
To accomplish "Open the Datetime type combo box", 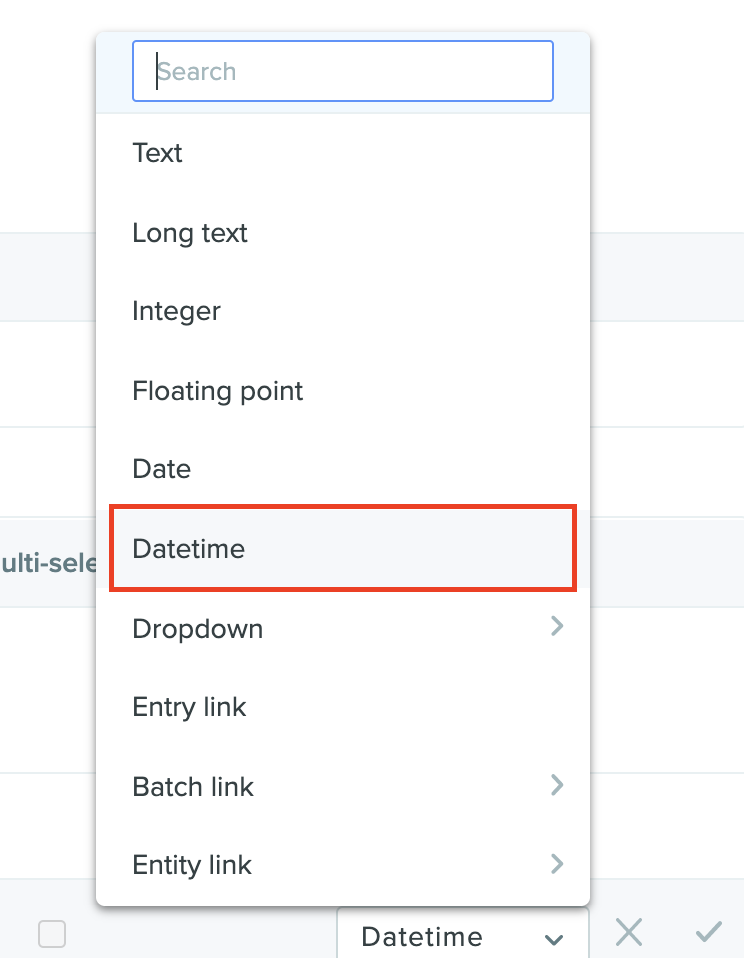I will pyautogui.click(x=462, y=935).
